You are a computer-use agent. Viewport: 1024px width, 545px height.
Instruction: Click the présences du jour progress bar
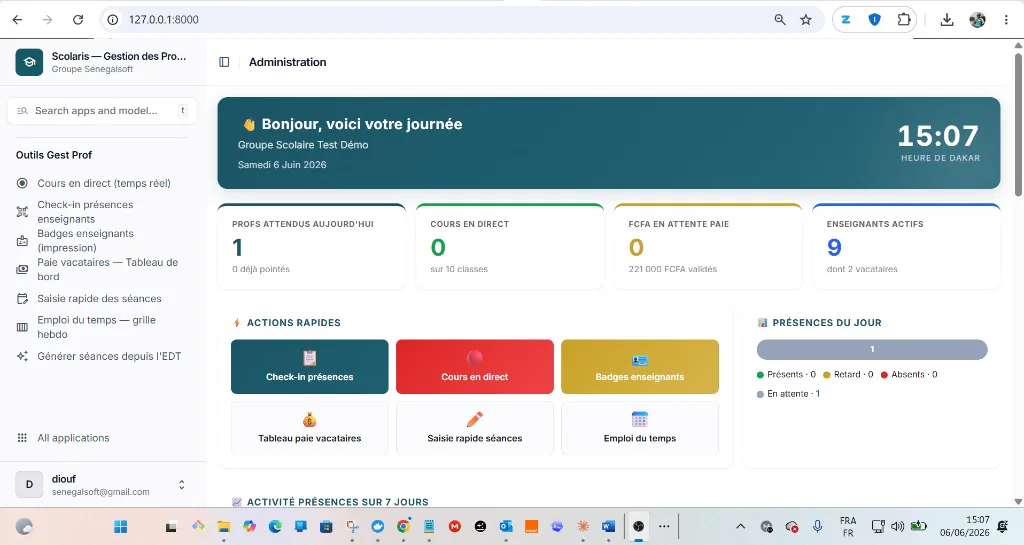pyautogui.click(x=872, y=349)
